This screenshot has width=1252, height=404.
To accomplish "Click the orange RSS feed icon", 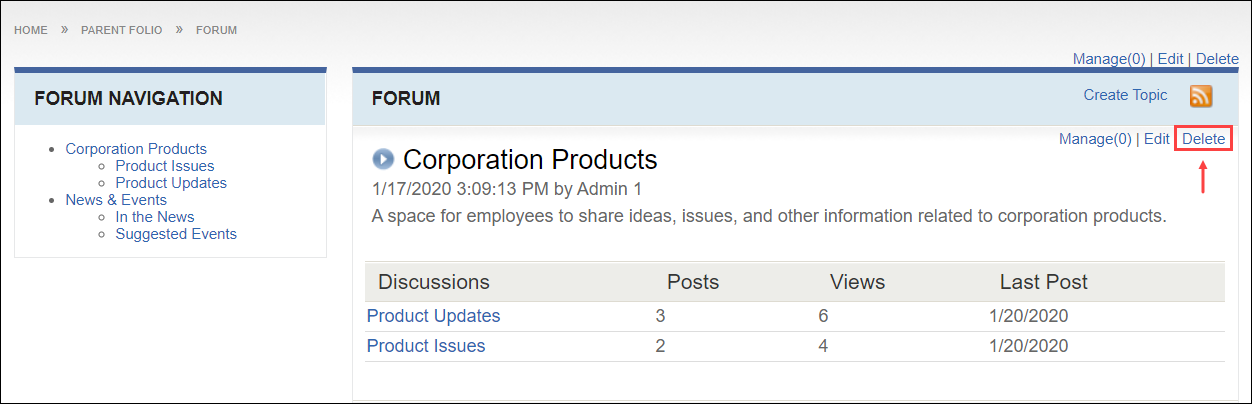I will 1200,96.
